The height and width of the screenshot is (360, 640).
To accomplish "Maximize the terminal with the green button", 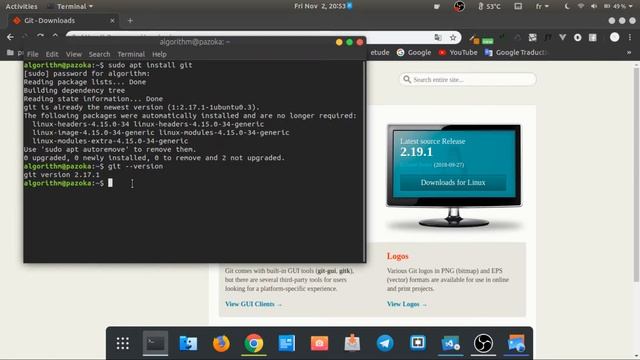I will [x=349, y=42].
